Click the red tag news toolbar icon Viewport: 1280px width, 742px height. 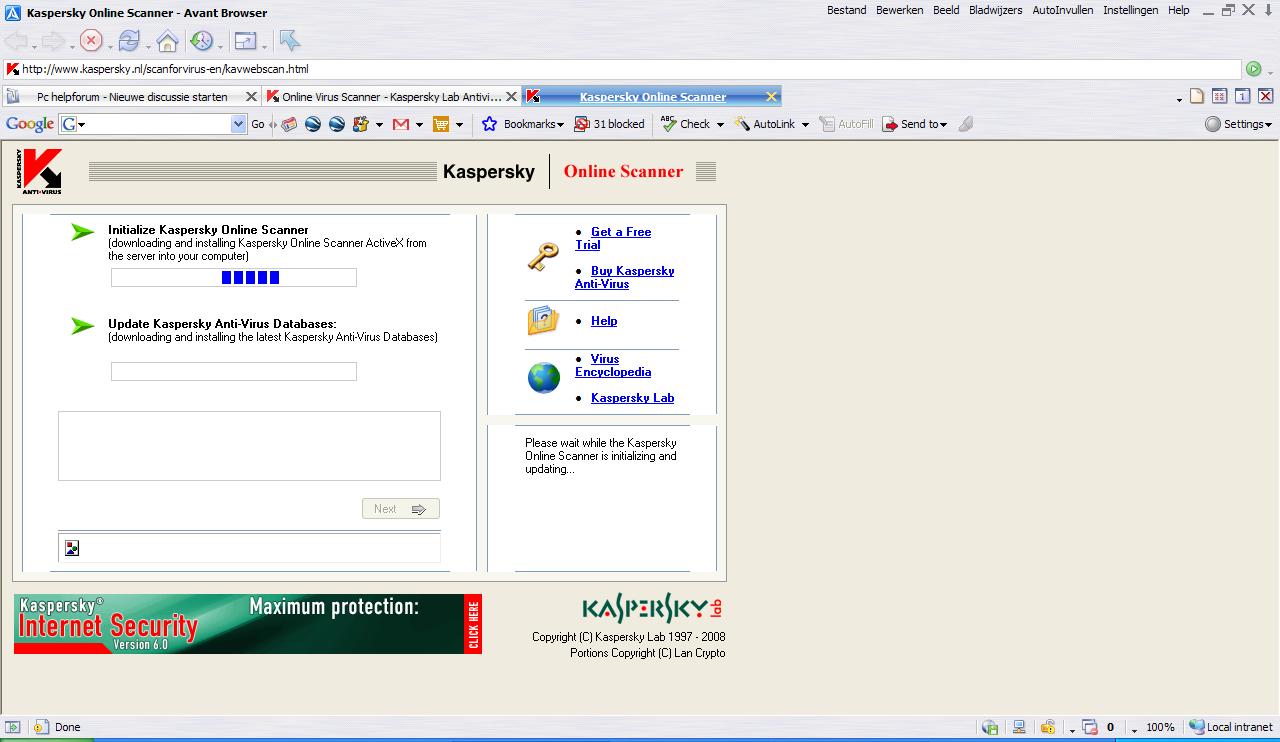(x=289, y=124)
